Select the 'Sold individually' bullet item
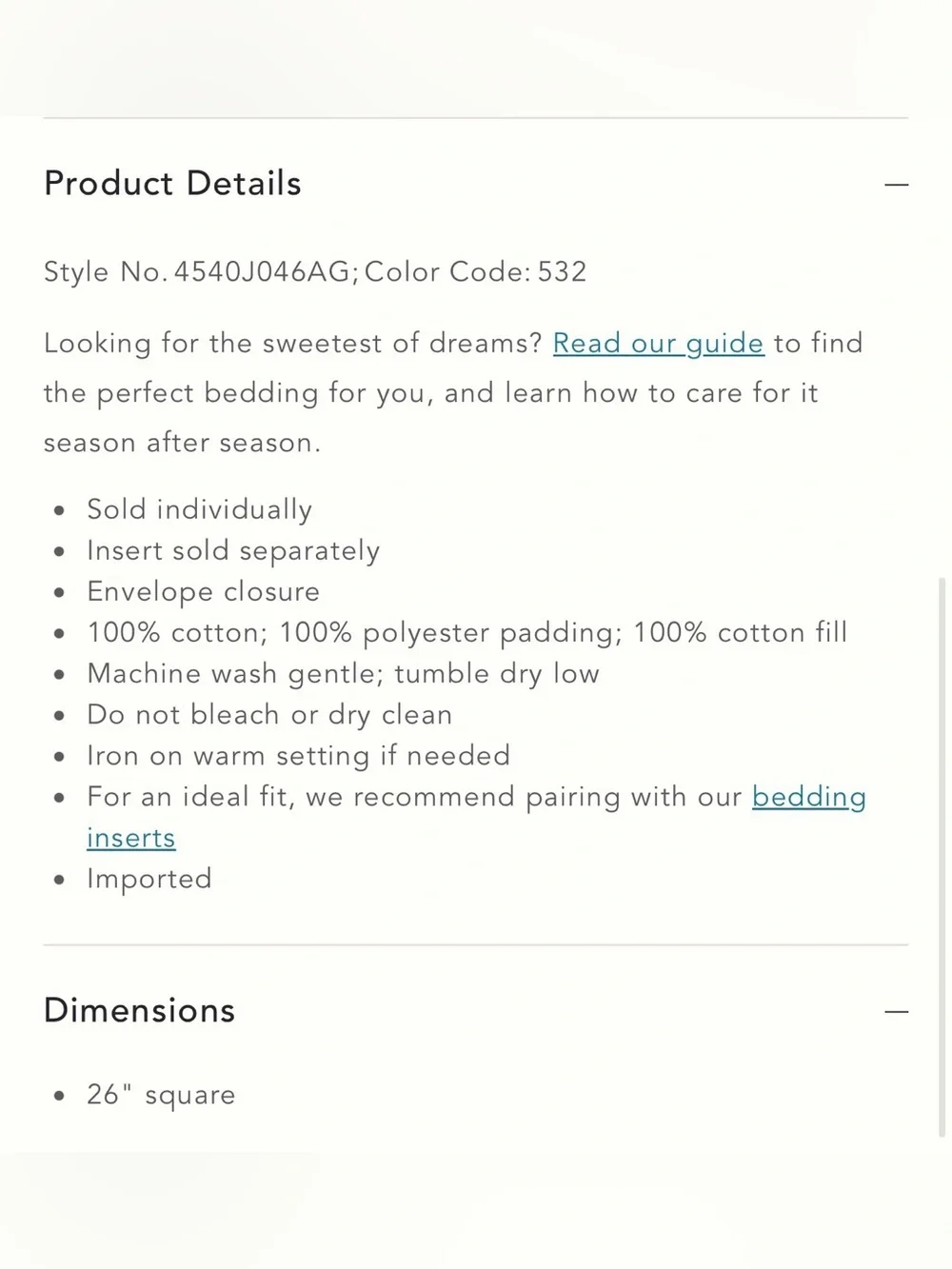 pyautogui.click(x=199, y=510)
